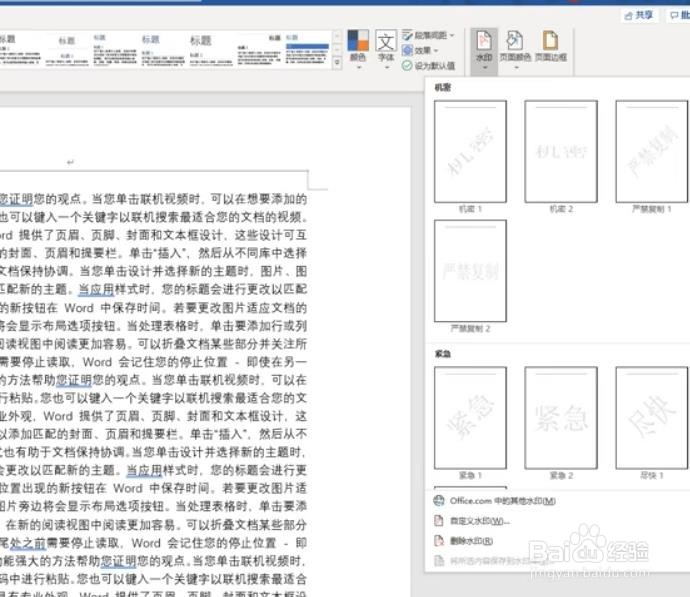Click the Custom Watermark page icon
690x597 pixels.
click(x=439, y=521)
